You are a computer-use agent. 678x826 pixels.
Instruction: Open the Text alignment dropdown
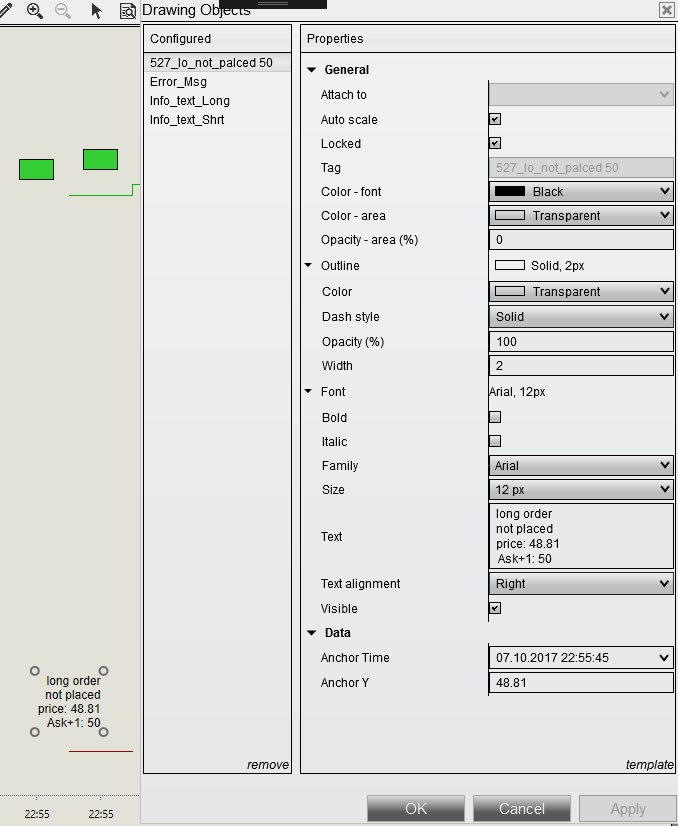(581, 584)
